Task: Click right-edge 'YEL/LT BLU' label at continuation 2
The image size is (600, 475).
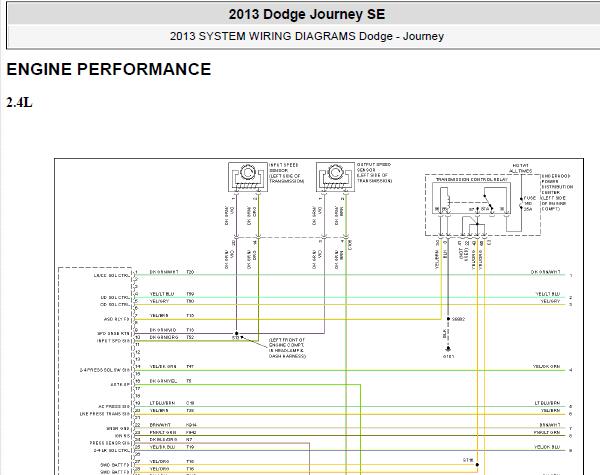Action: (548, 294)
